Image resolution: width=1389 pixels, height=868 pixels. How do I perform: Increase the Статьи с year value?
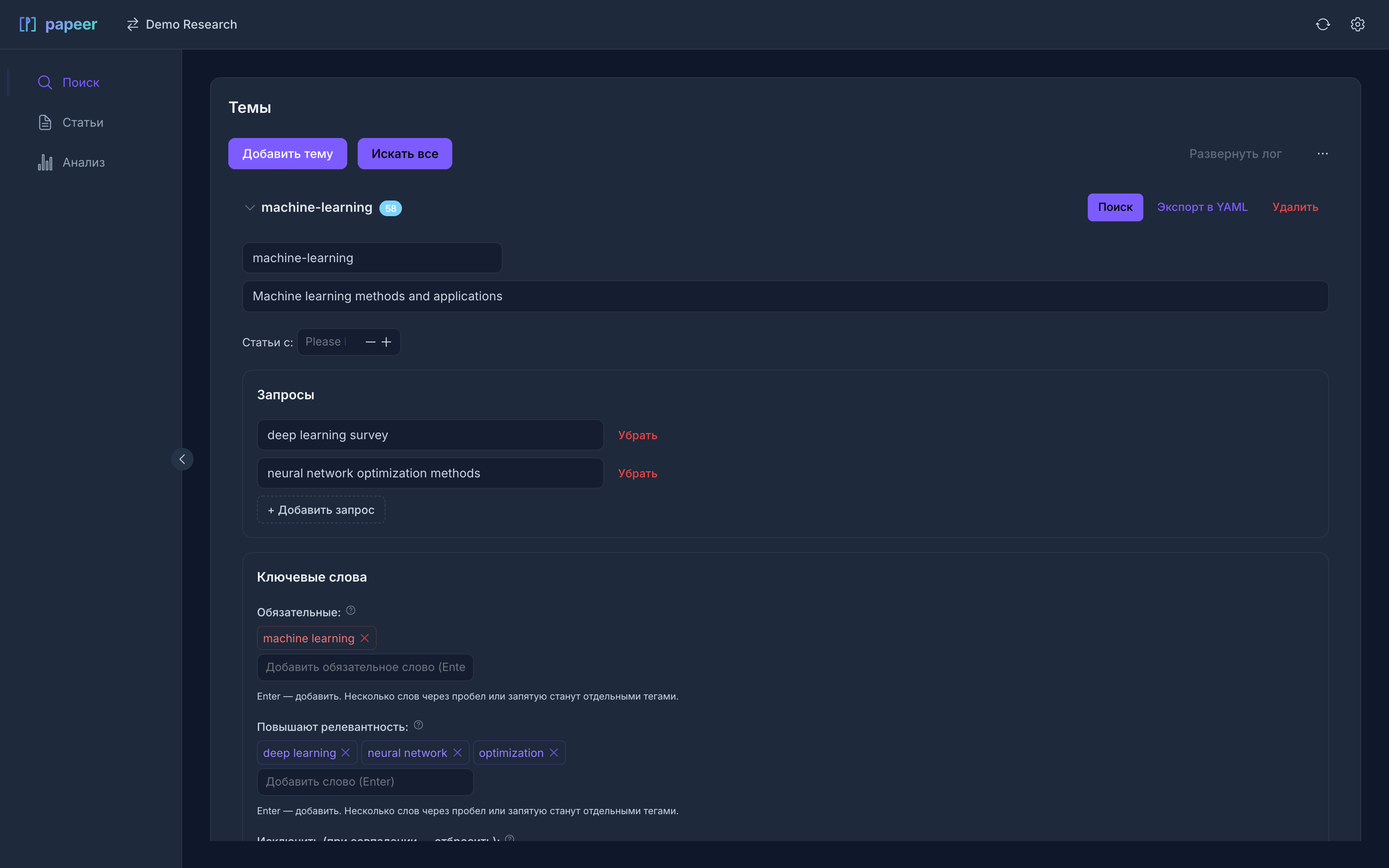pos(386,342)
